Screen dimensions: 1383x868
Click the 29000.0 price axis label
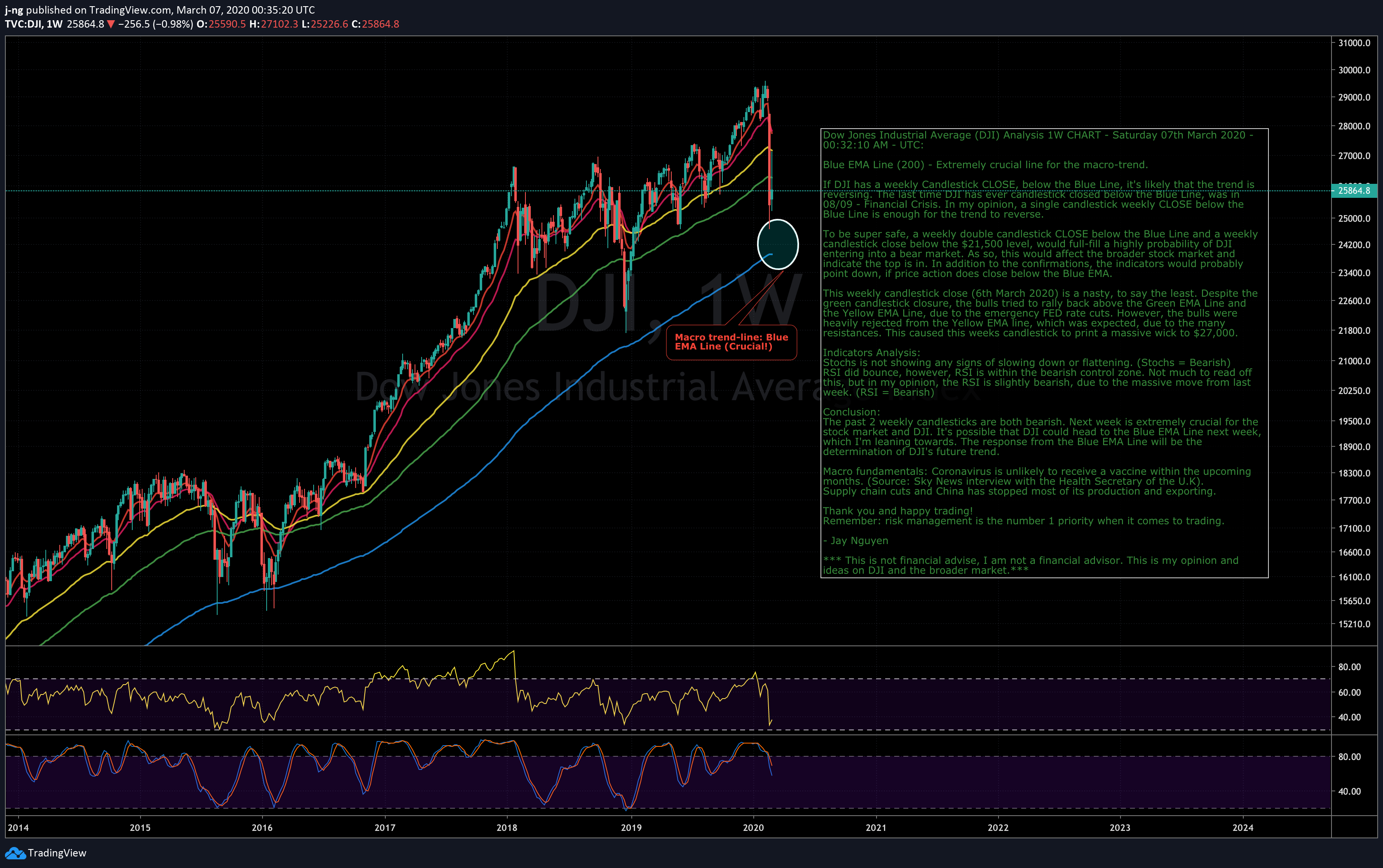[x=1354, y=97]
